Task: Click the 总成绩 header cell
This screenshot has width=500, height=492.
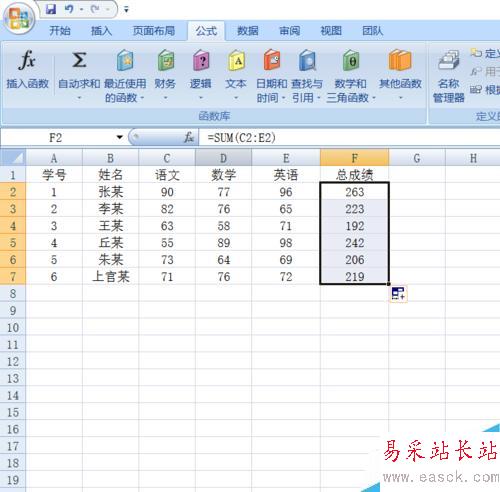Action: [354, 175]
